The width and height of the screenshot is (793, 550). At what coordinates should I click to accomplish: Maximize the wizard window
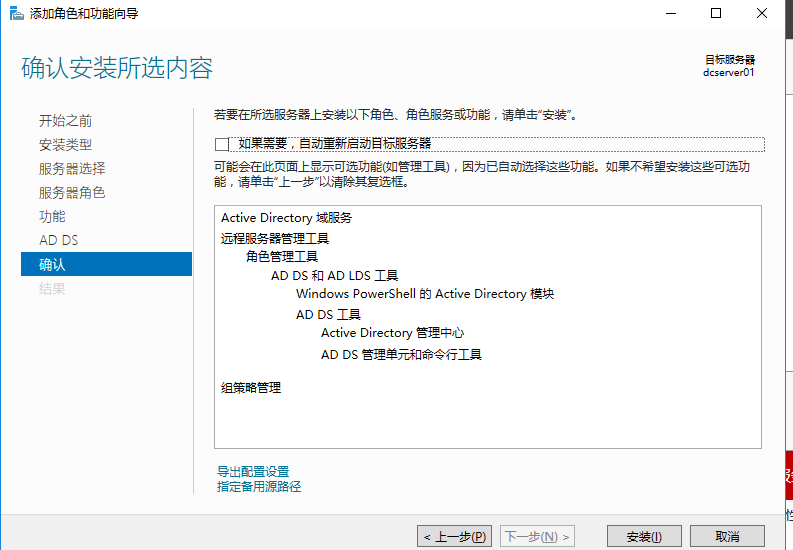pyautogui.click(x=716, y=14)
